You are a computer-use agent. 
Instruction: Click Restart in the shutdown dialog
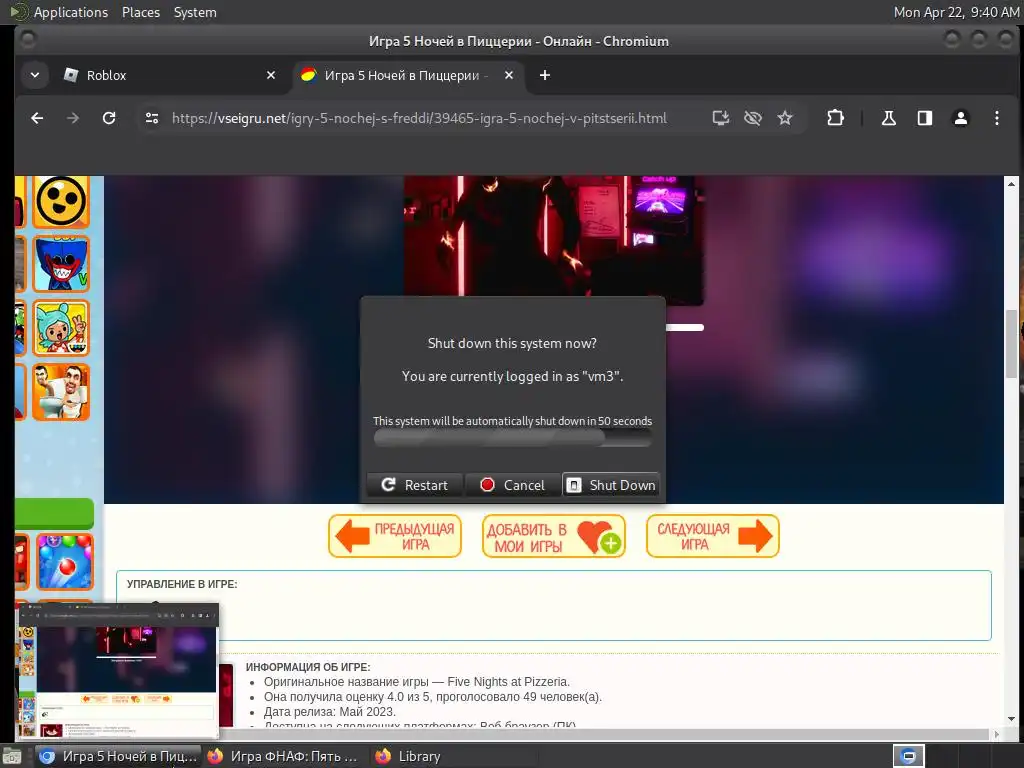coord(415,485)
